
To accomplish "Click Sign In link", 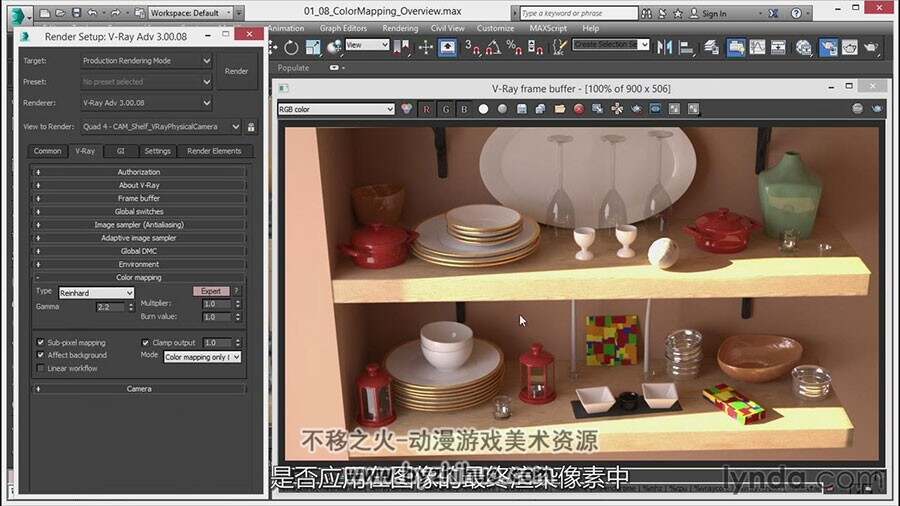I will pyautogui.click(x=714, y=13).
